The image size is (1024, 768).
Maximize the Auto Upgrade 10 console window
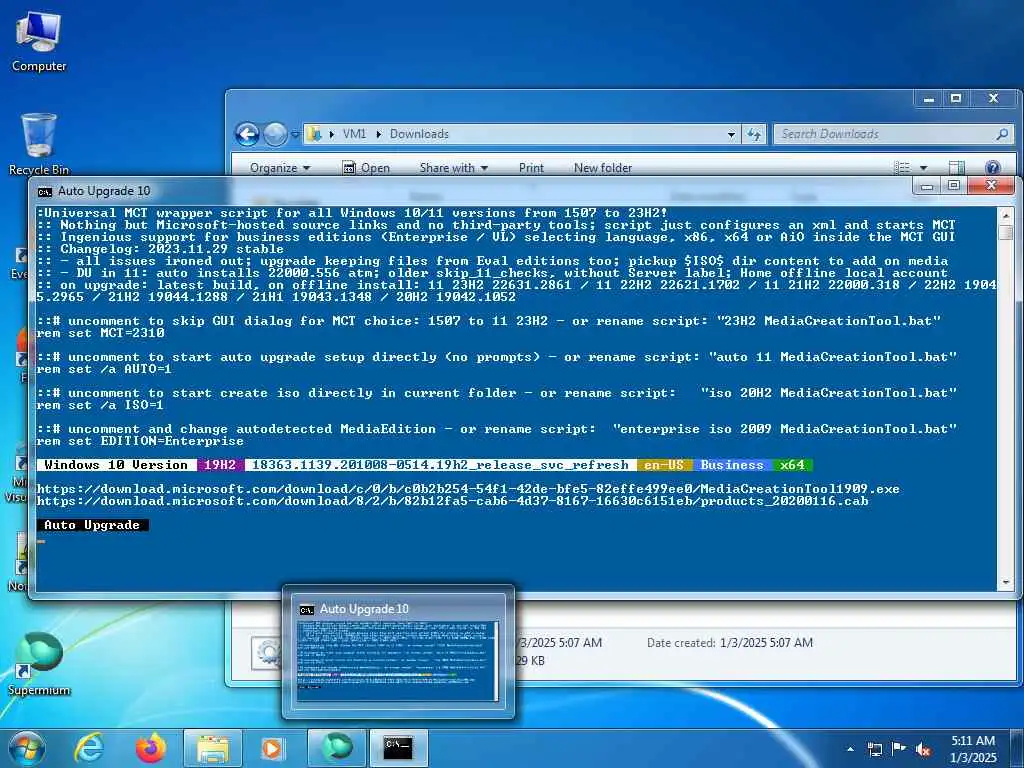[953, 186]
